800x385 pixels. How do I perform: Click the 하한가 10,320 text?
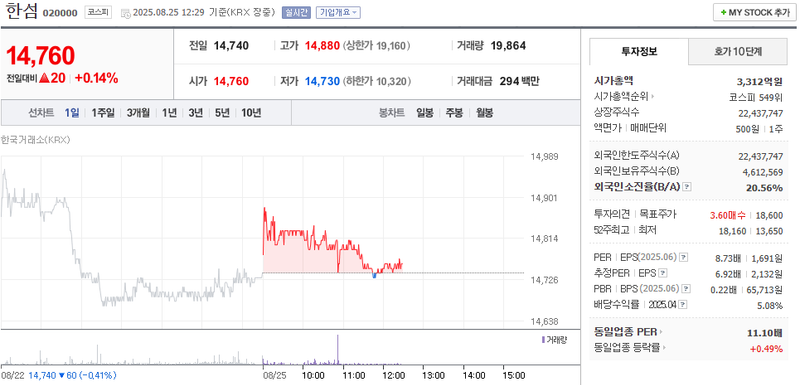click(377, 81)
